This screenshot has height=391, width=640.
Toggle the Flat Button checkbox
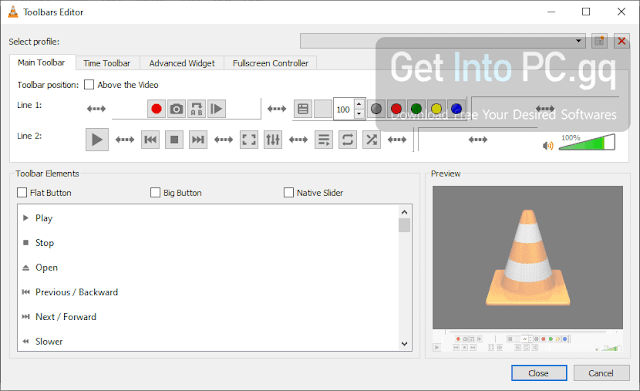click(x=22, y=192)
